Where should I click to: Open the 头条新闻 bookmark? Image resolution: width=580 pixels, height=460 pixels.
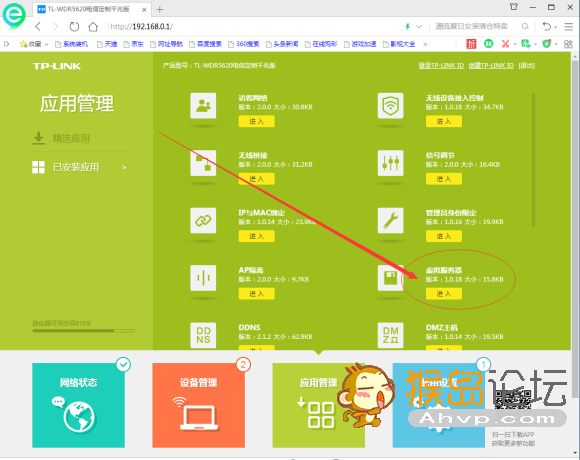282,44
